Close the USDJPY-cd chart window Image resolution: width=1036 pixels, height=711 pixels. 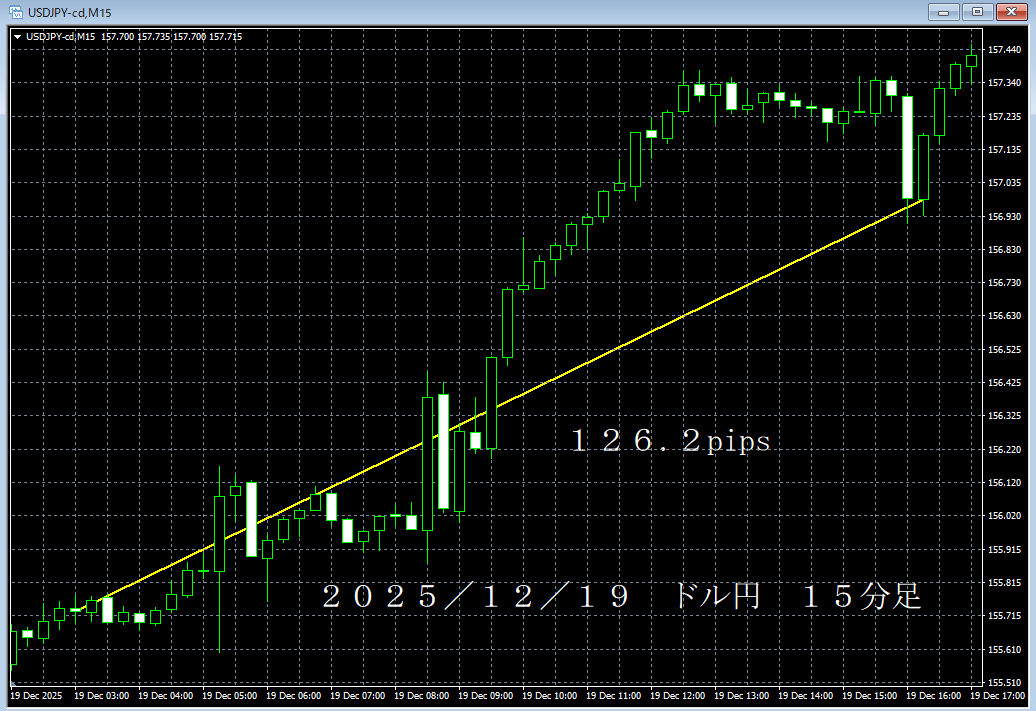coord(1010,12)
